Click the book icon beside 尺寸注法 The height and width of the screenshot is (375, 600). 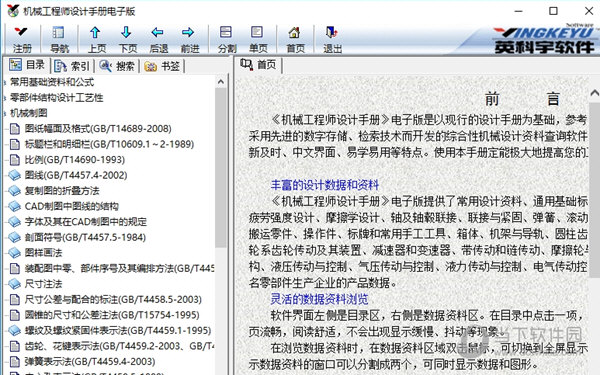click(x=15, y=284)
